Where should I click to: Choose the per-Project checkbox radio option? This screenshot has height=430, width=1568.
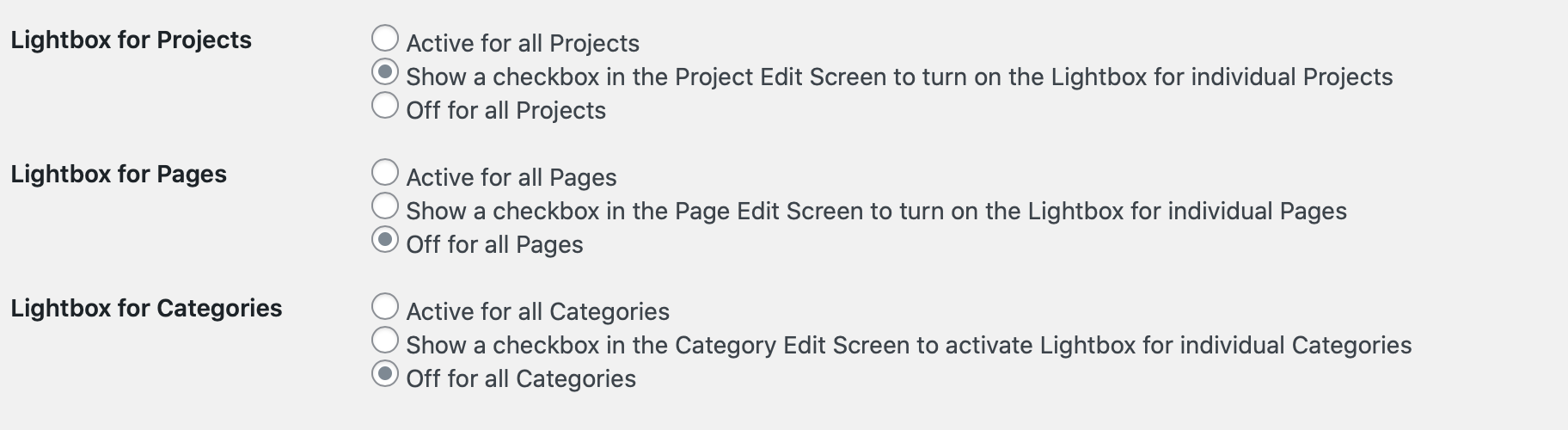tap(385, 72)
